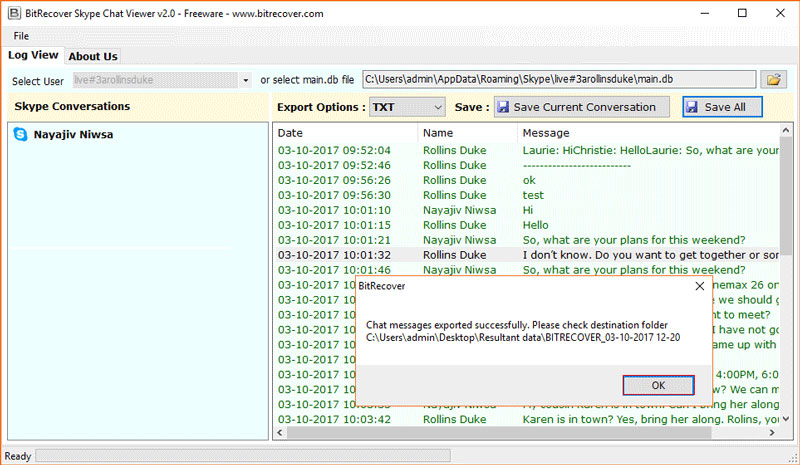800x465 pixels.
Task: Click the main.db file path field
Action: pos(559,79)
